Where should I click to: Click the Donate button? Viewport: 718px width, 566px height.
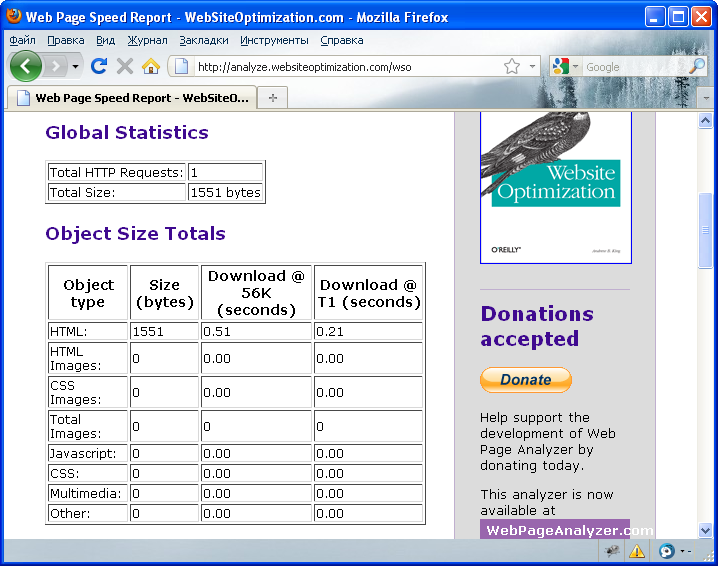point(526,380)
